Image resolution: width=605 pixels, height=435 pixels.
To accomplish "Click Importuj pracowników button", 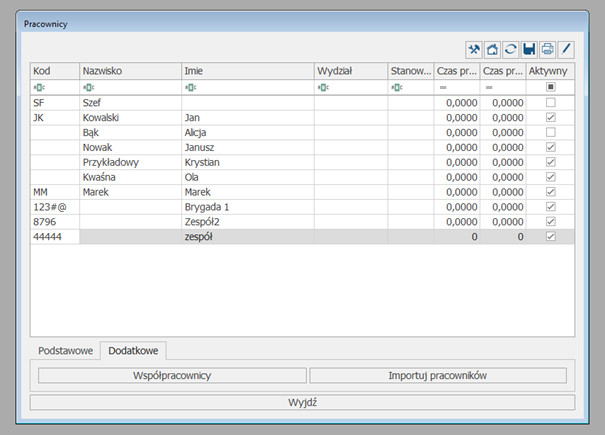I will pos(437,376).
